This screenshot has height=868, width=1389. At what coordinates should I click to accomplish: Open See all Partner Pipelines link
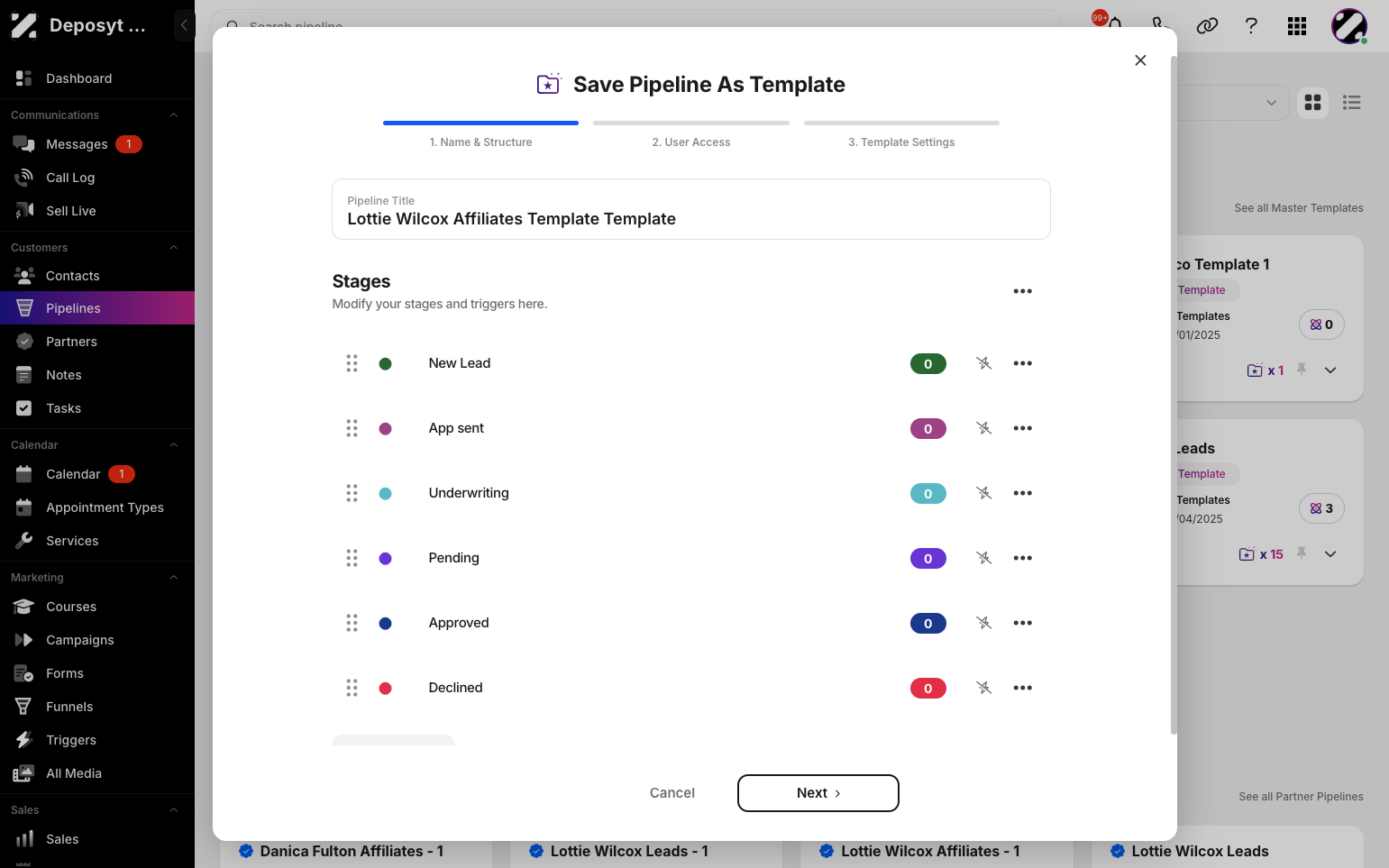[1301, 797]
